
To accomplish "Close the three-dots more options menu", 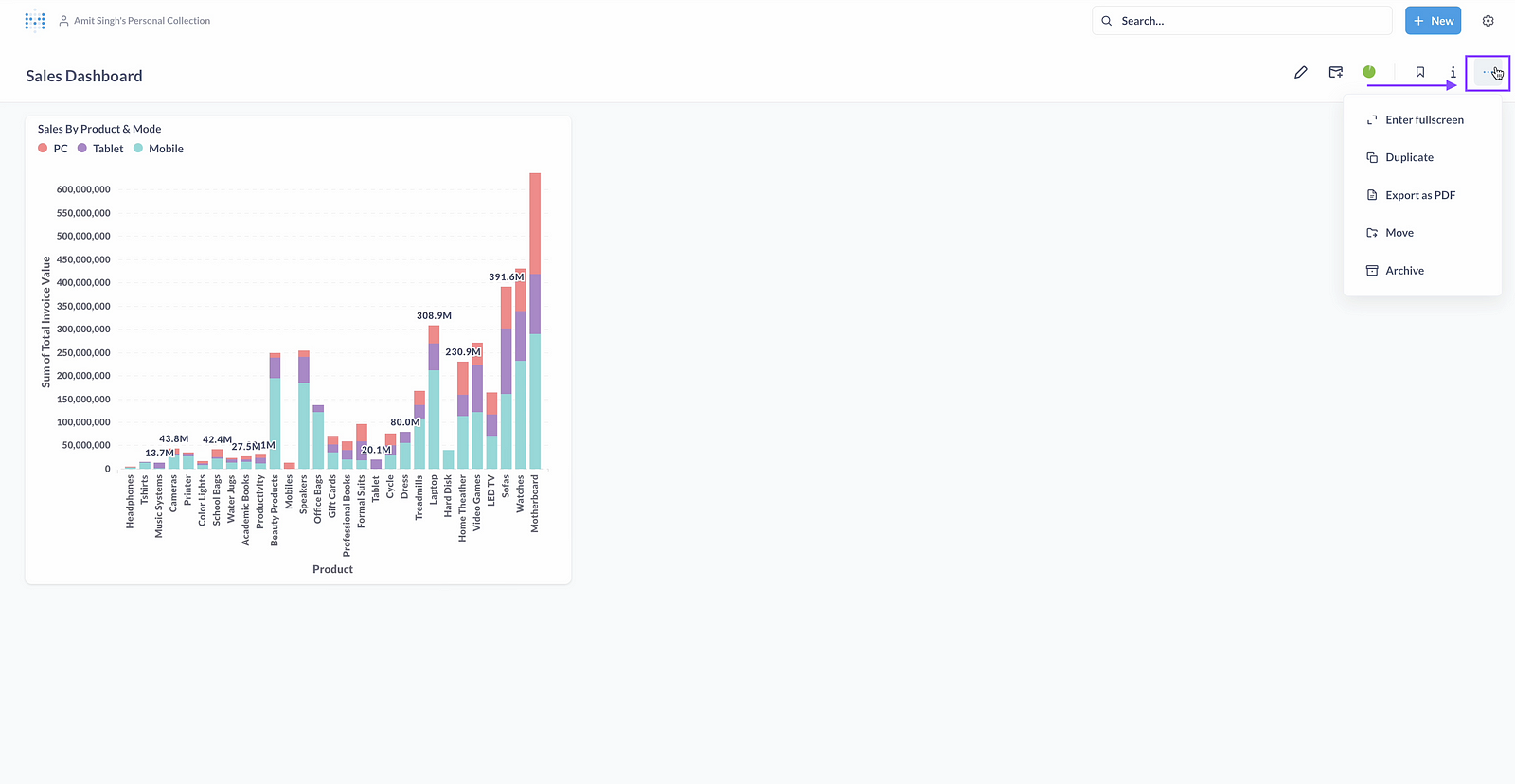I will point(1487,73).
